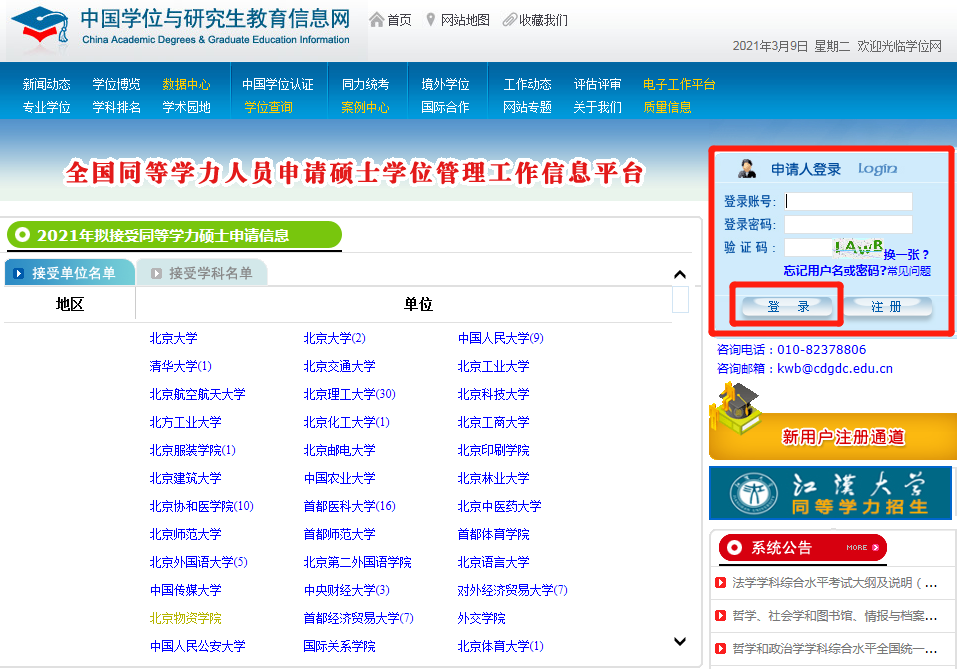
Task: Open the 境外学位 menu
Action: click(x=445, y=84)
